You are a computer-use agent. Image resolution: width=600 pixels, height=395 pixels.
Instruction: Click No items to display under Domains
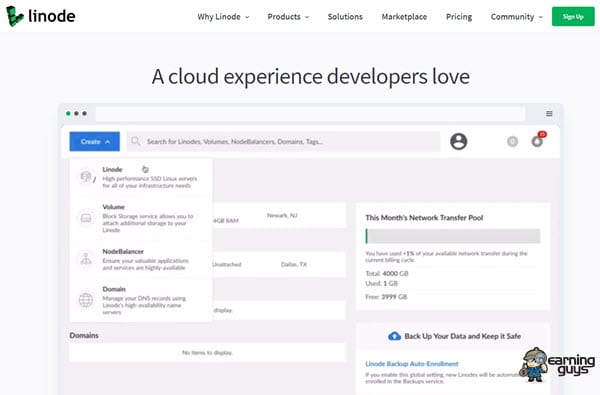pyautogui.click(x=207, y=353)
